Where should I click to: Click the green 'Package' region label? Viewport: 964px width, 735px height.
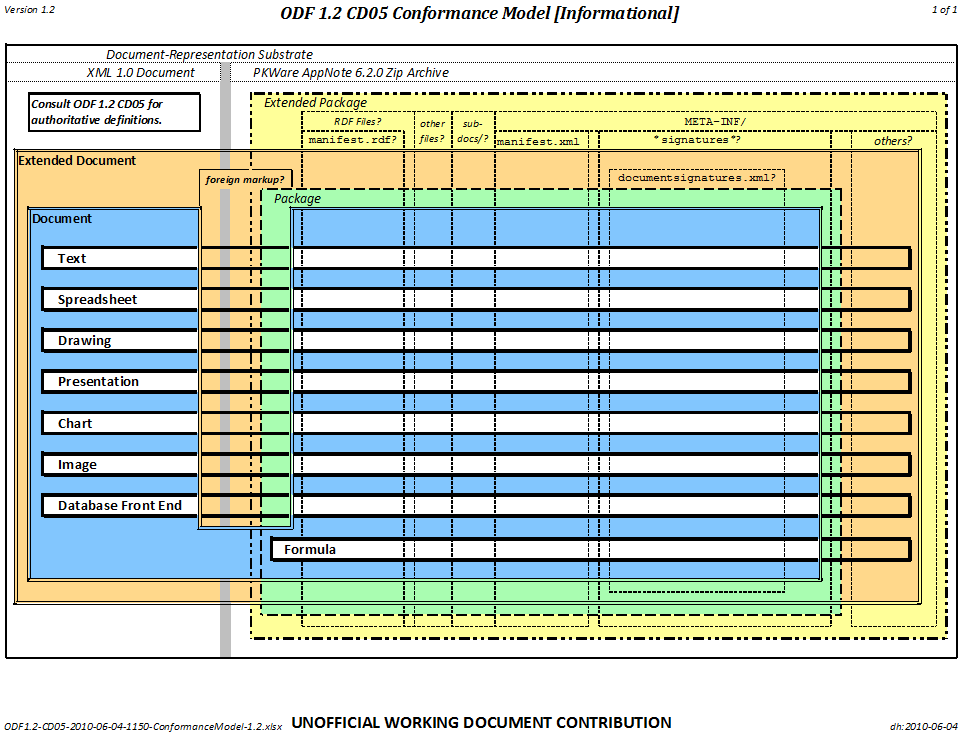click(x=298, y=199)
